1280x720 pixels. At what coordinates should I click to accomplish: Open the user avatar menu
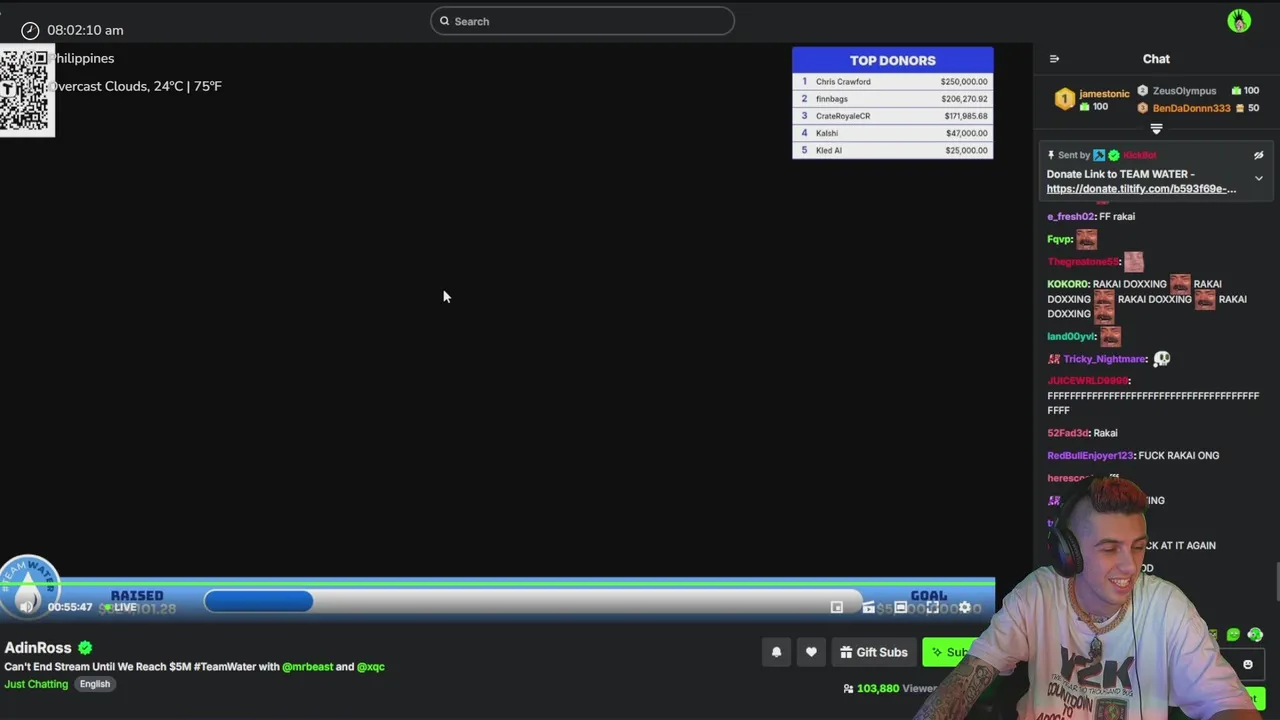[x=1239, y=21]
